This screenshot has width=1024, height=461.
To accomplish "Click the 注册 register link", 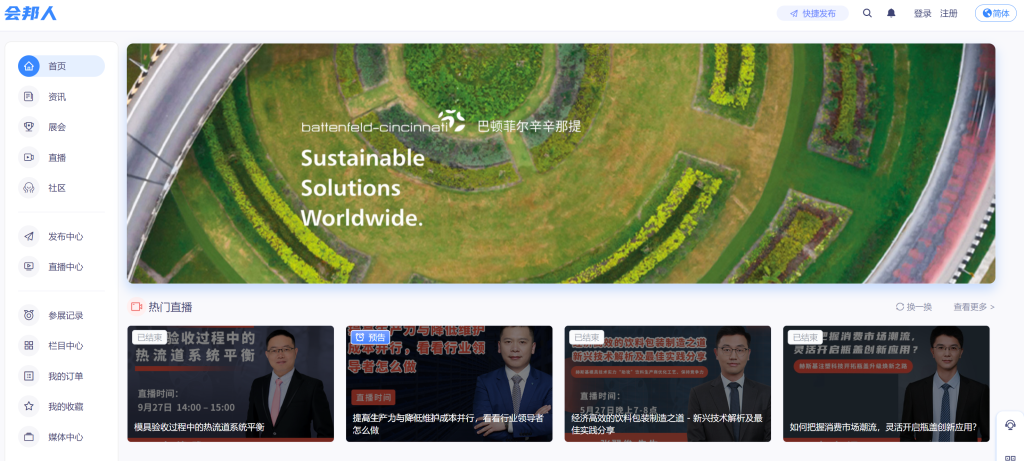I will pyautogui.click(x=948, y=13).
